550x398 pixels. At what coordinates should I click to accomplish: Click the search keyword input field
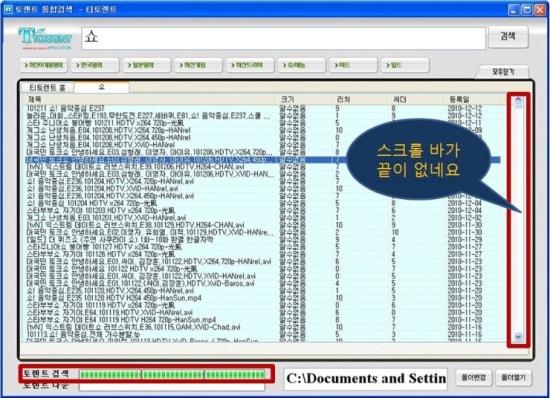point(283,38)
